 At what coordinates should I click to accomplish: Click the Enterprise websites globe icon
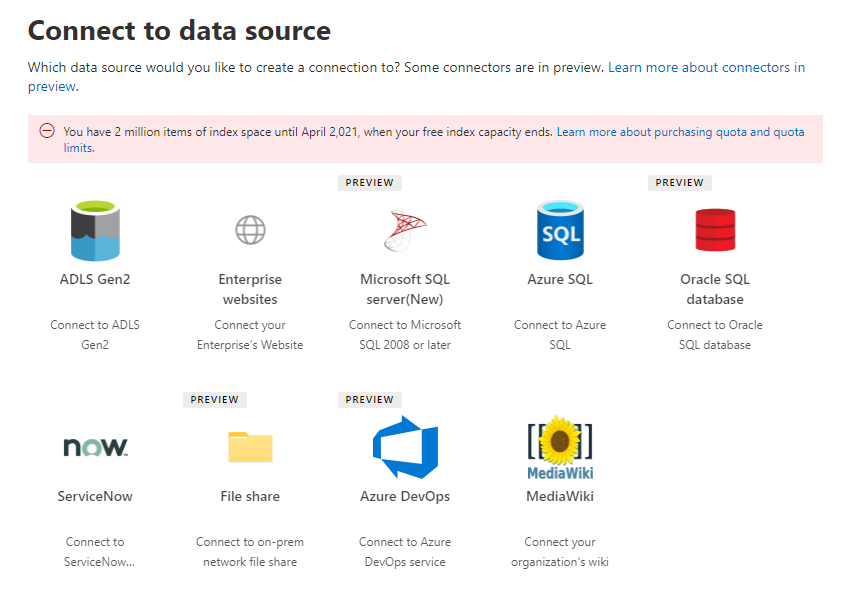click(250, 230)
